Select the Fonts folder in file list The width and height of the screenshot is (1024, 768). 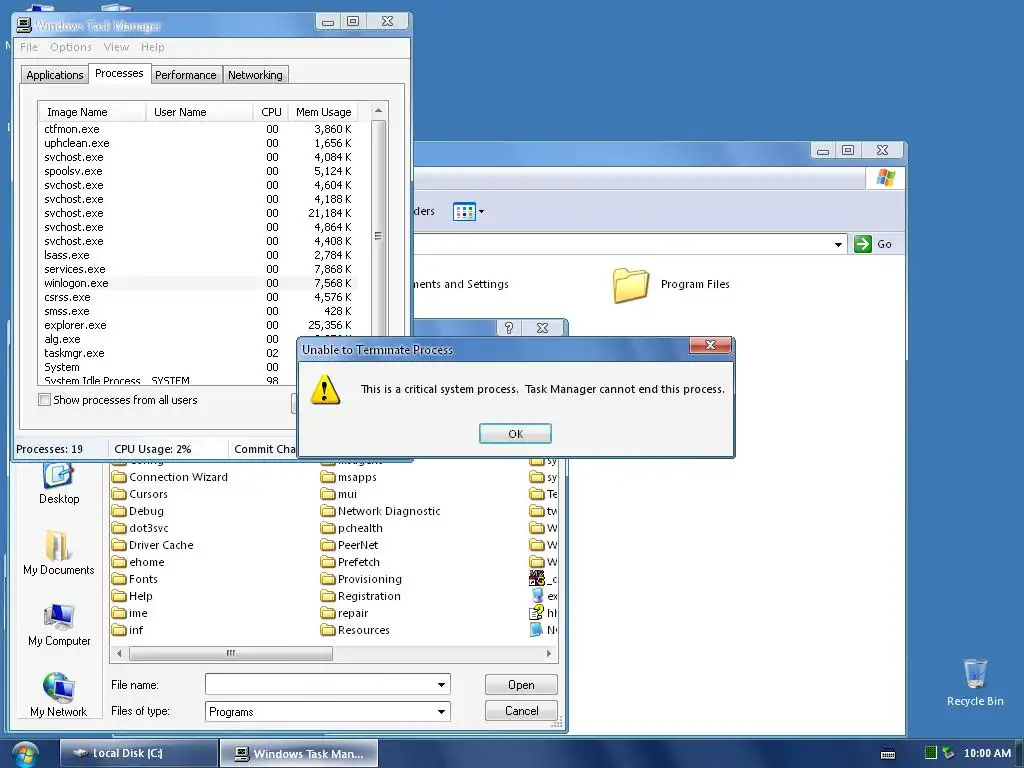135,579
